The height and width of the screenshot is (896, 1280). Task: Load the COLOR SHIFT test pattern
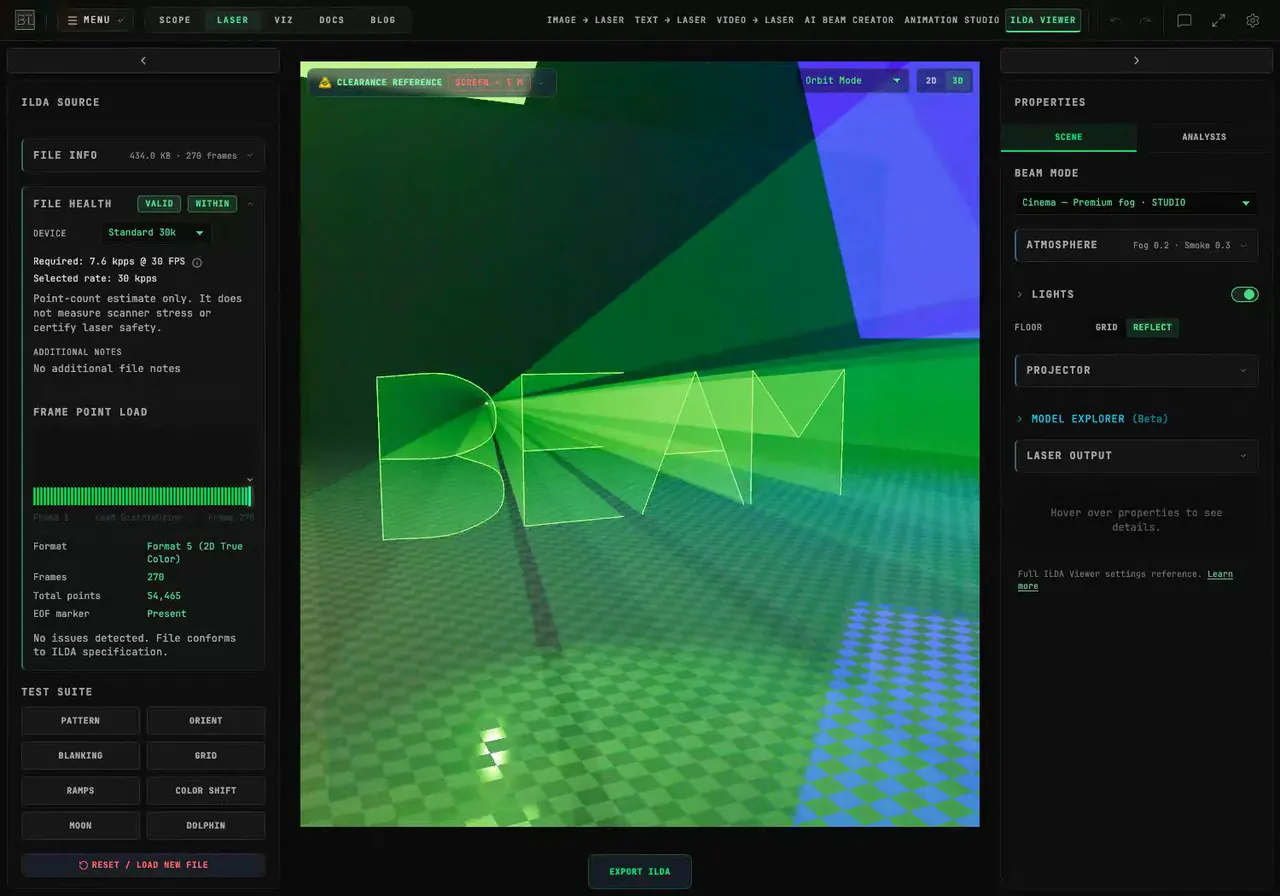[x=206, y=791]
